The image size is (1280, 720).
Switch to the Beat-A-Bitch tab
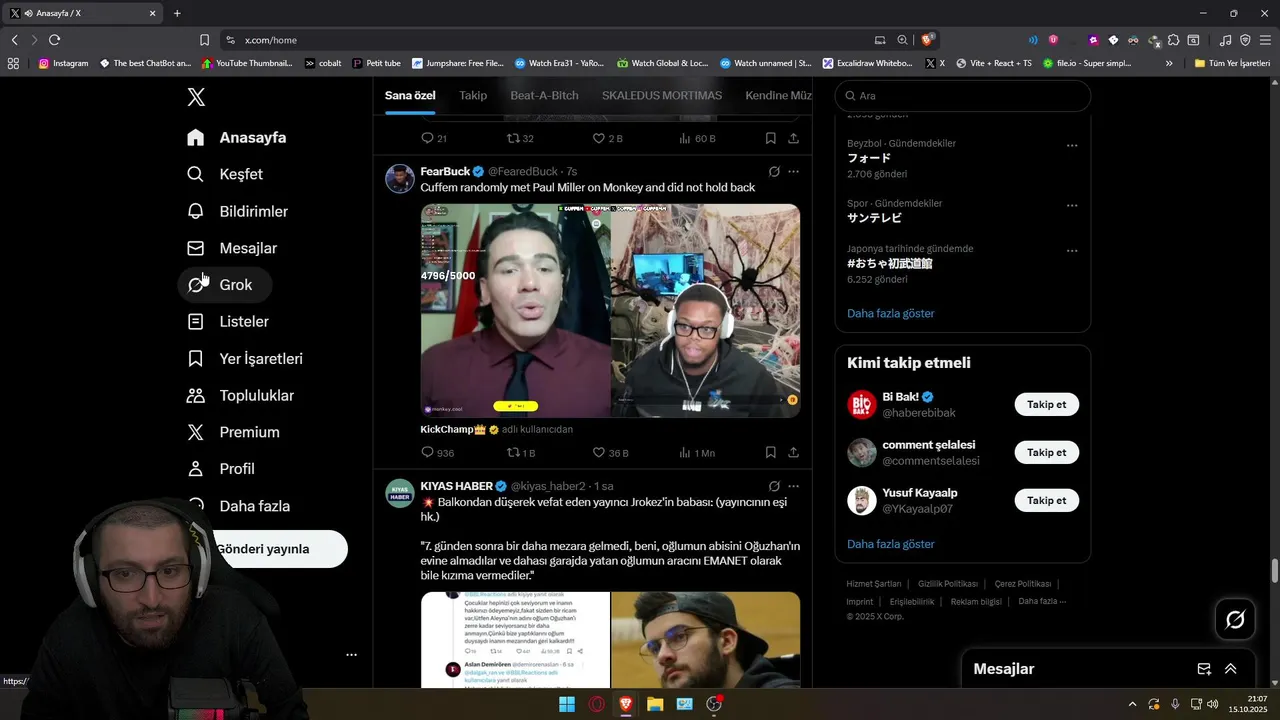pos(544,95)
